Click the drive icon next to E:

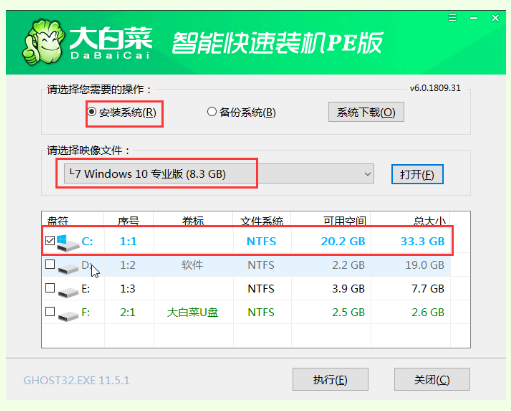pos(68,291)
